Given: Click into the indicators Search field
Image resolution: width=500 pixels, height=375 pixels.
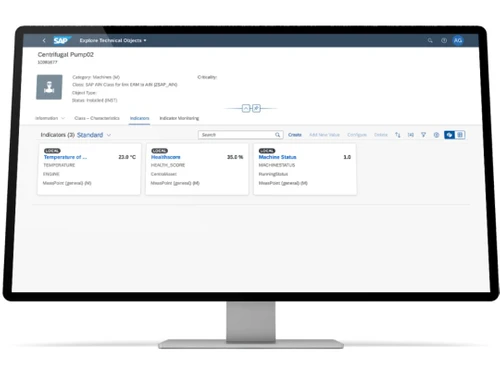Looking at the screenshot, I should [241, 135].
